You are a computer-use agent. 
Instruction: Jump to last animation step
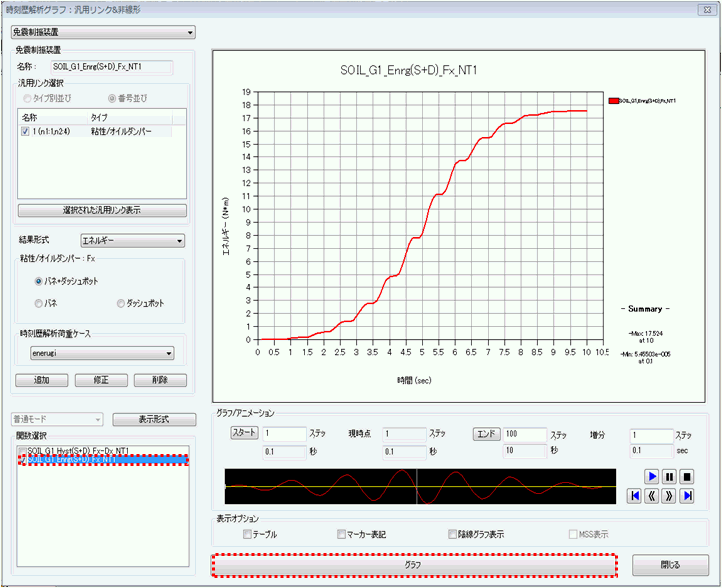[x=687, y=495]
